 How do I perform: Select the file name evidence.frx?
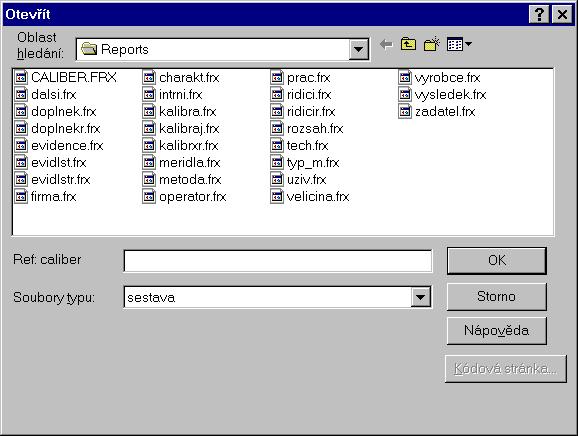(x=67, y=146)
